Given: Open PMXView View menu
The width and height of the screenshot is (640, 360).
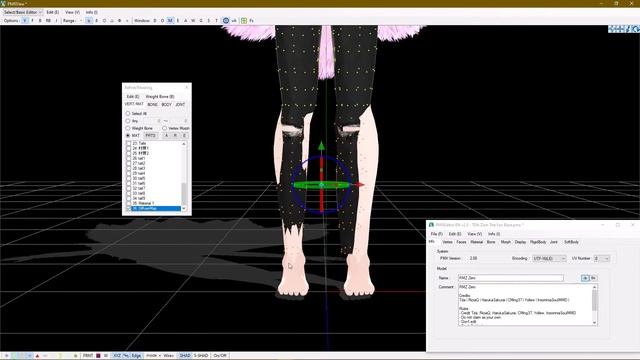Looking at the screenshot, I should [x=72, y=12].
